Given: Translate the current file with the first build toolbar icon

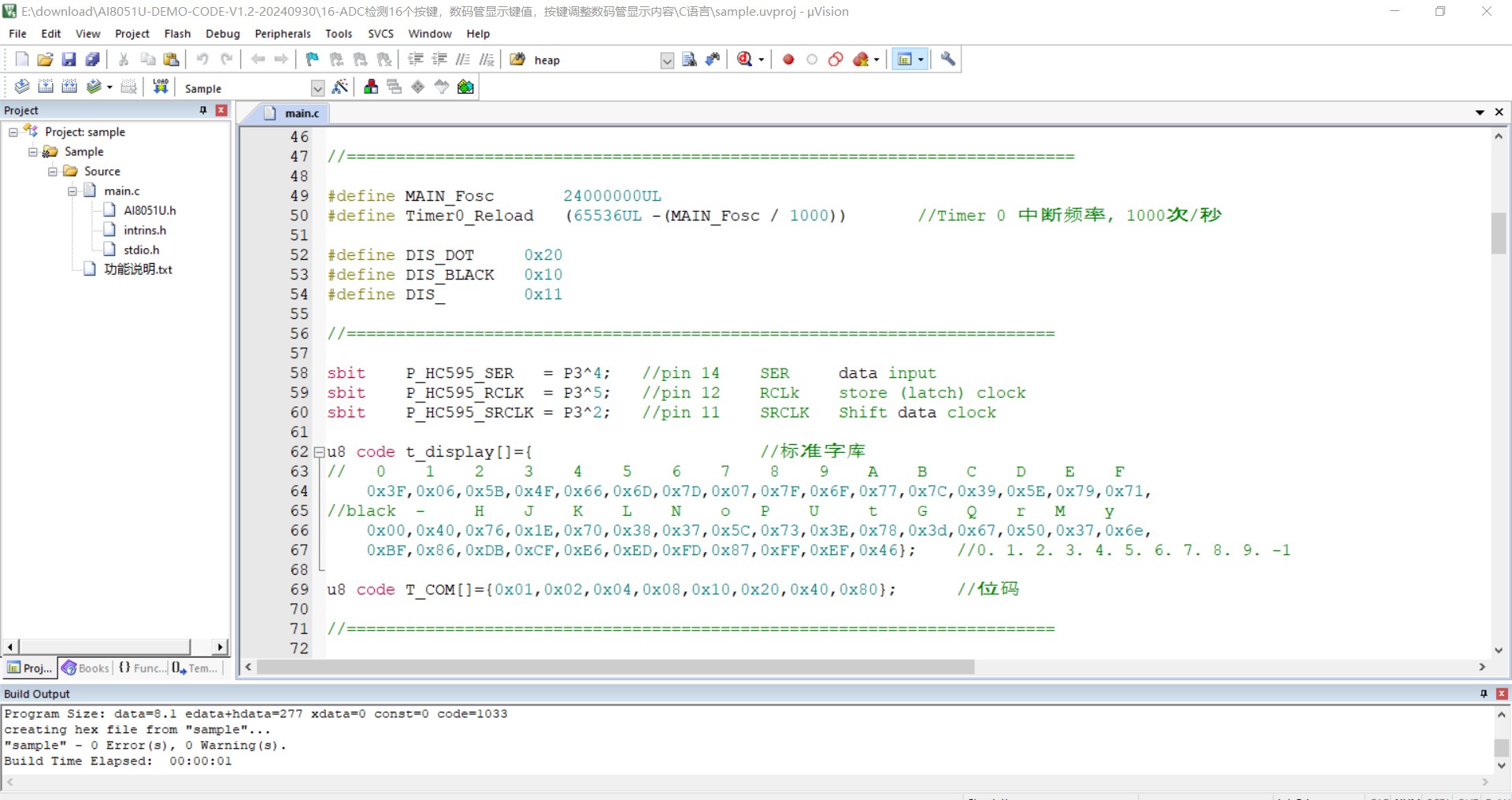Looking at the screenshot, I should pos(22,87).
